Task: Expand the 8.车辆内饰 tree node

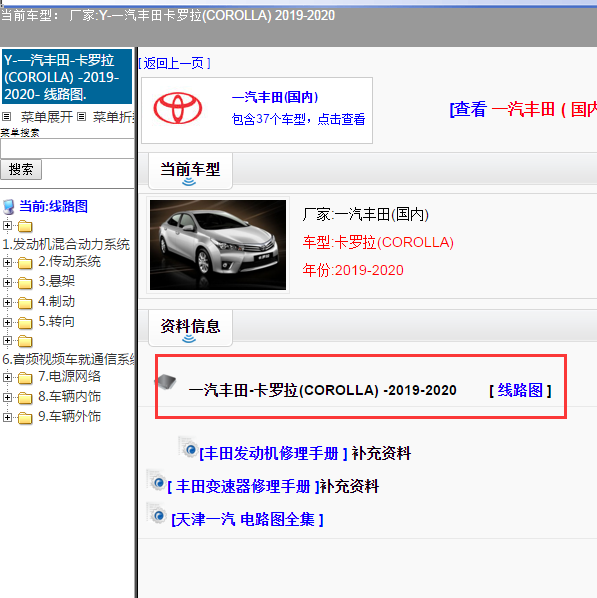Action: (7, 397)
